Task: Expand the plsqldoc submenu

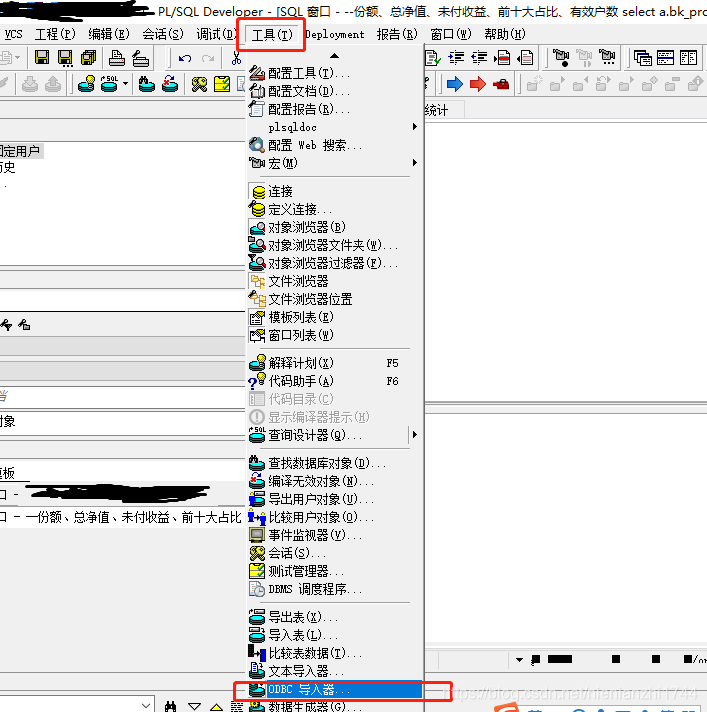Action: [x=335, y=127]
